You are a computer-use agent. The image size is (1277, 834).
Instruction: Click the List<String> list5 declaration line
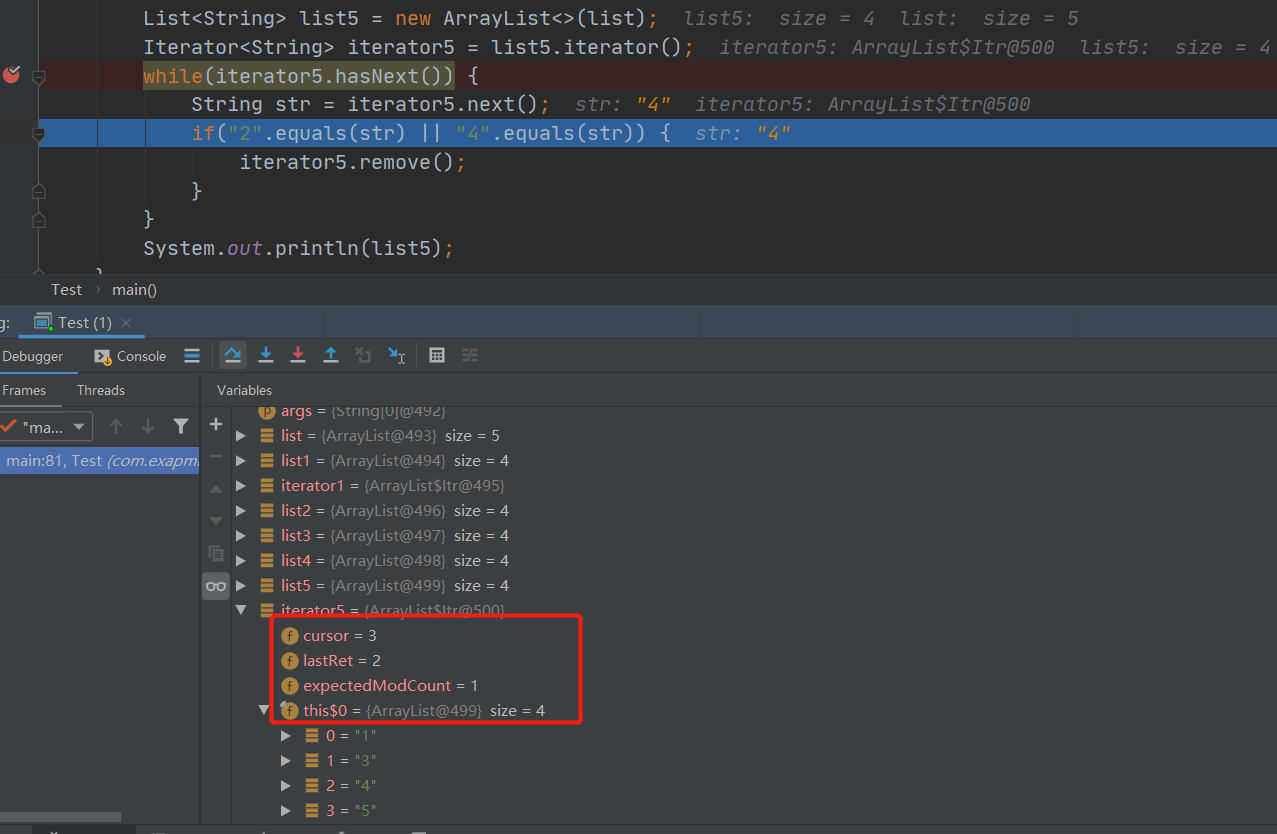click(400, 18)
